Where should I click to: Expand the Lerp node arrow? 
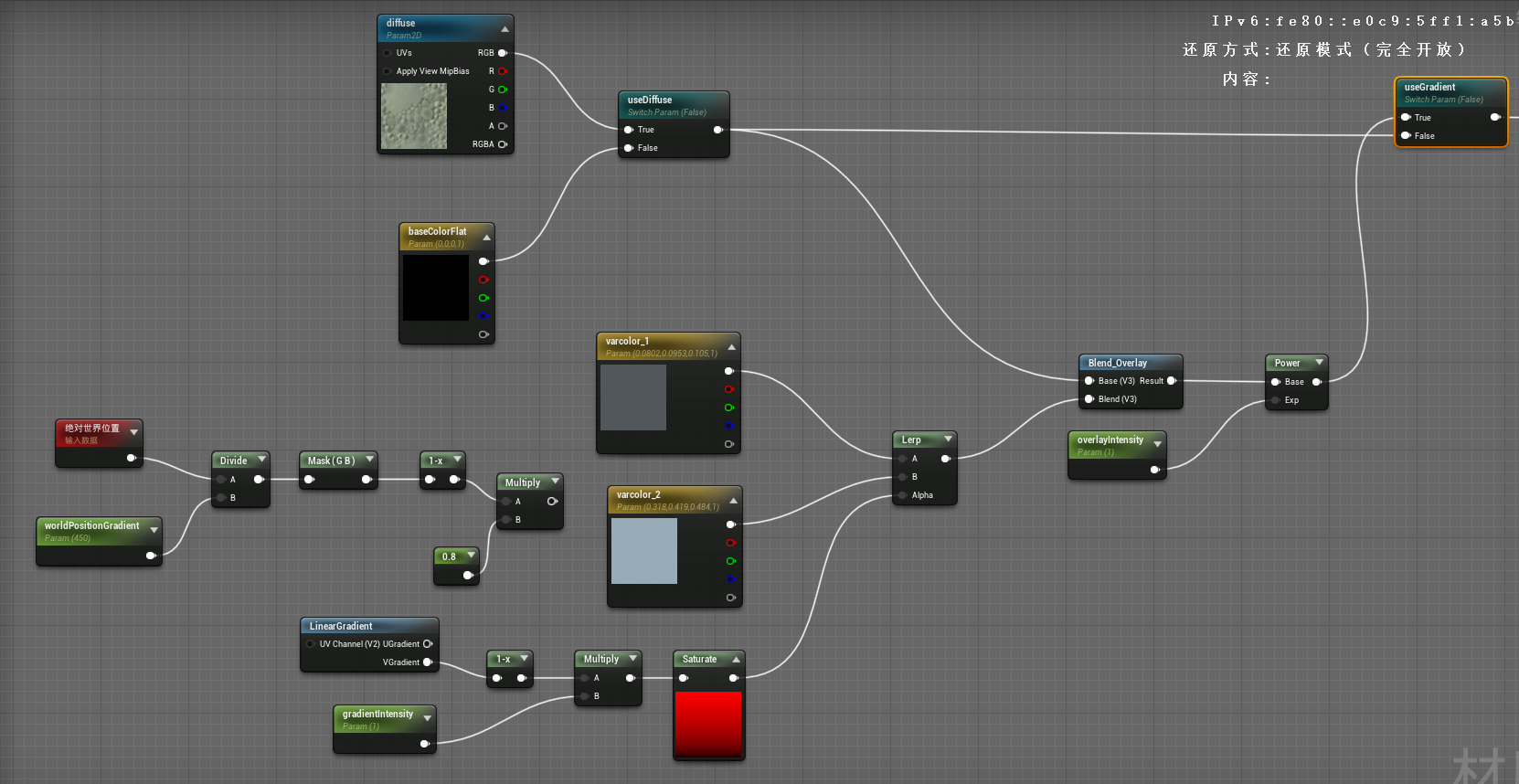(948, 440)
